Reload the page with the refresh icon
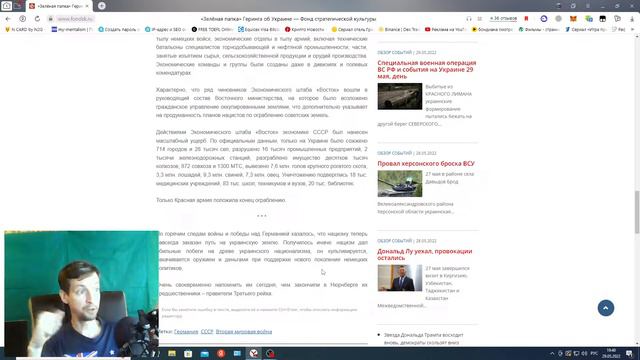Image resolution: width=640 pixels, height=360 pixels. point(37,19)
